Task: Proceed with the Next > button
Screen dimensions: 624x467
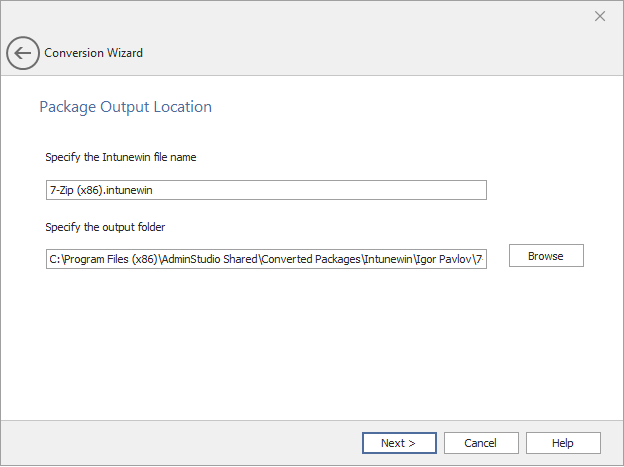Action: (398, 443)
